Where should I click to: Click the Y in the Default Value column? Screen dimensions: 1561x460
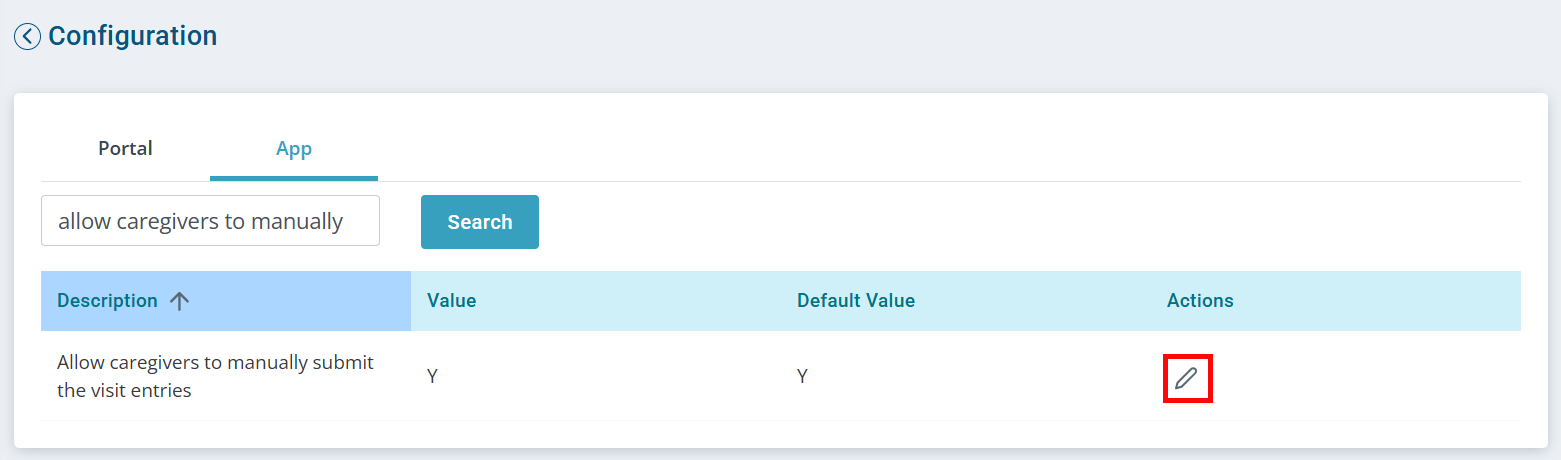coord(802,377)
